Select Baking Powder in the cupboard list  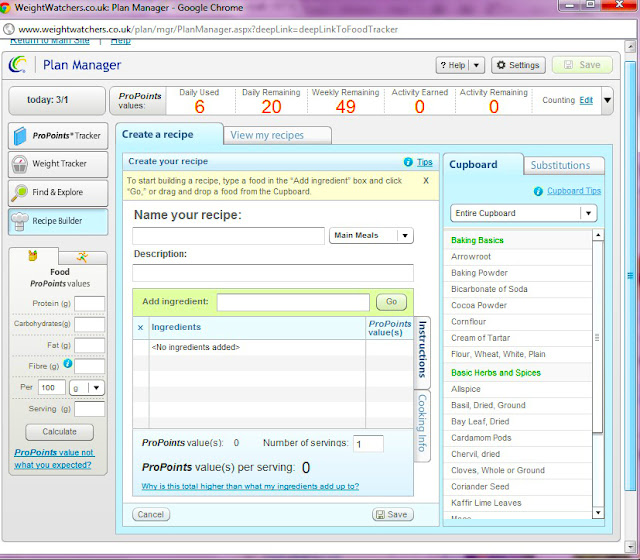[x=517, y=273]
